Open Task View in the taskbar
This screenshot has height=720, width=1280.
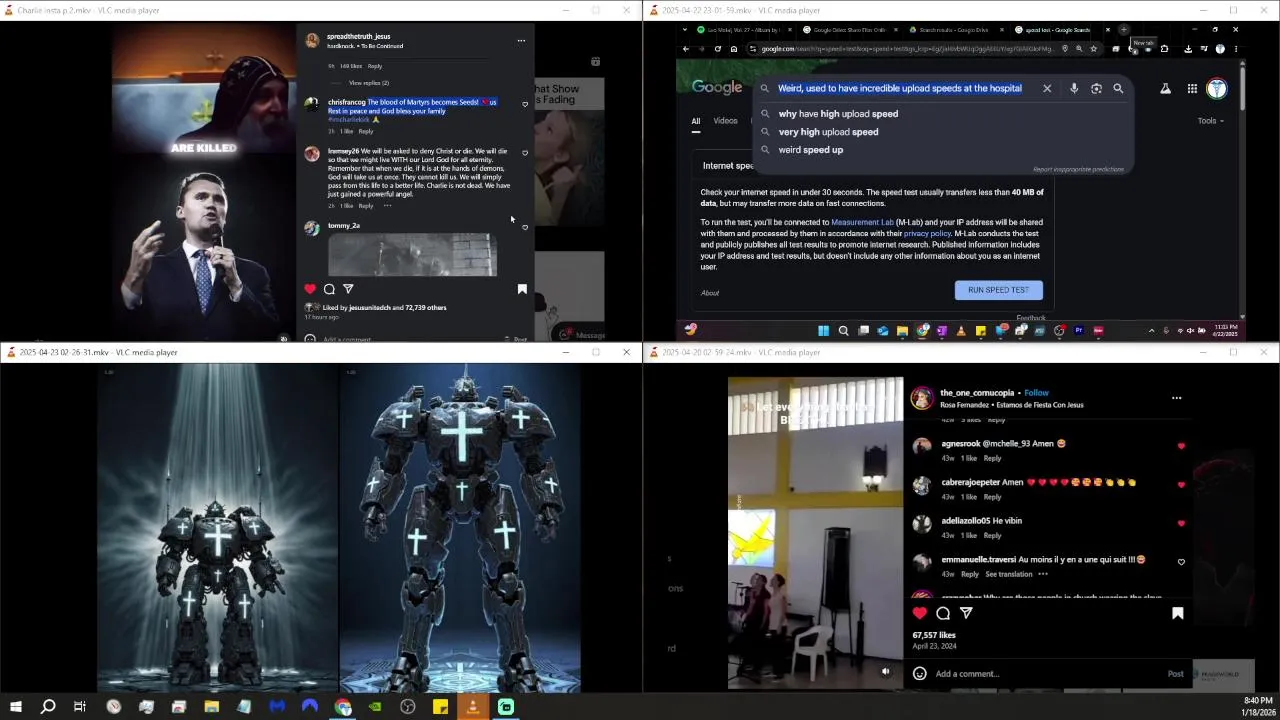(80, 707)
